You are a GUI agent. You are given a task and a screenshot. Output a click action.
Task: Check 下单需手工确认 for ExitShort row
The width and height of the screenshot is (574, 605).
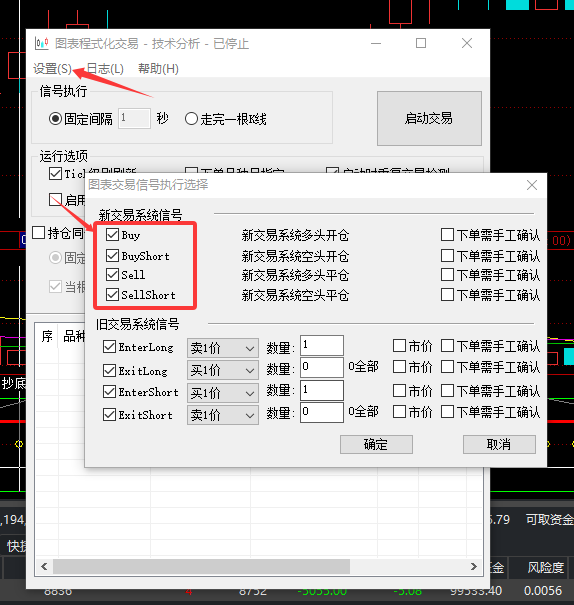(x=447, y=411)
